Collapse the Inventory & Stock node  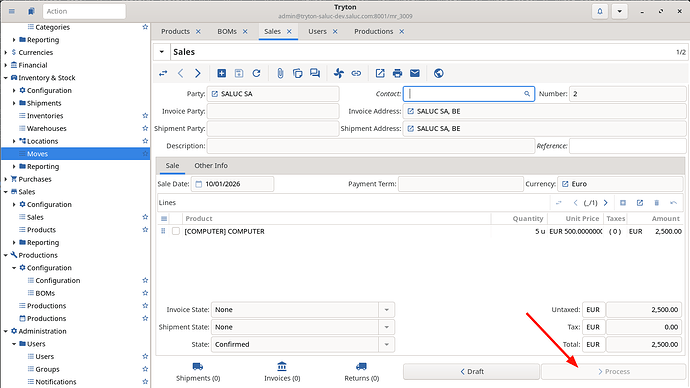6,78
